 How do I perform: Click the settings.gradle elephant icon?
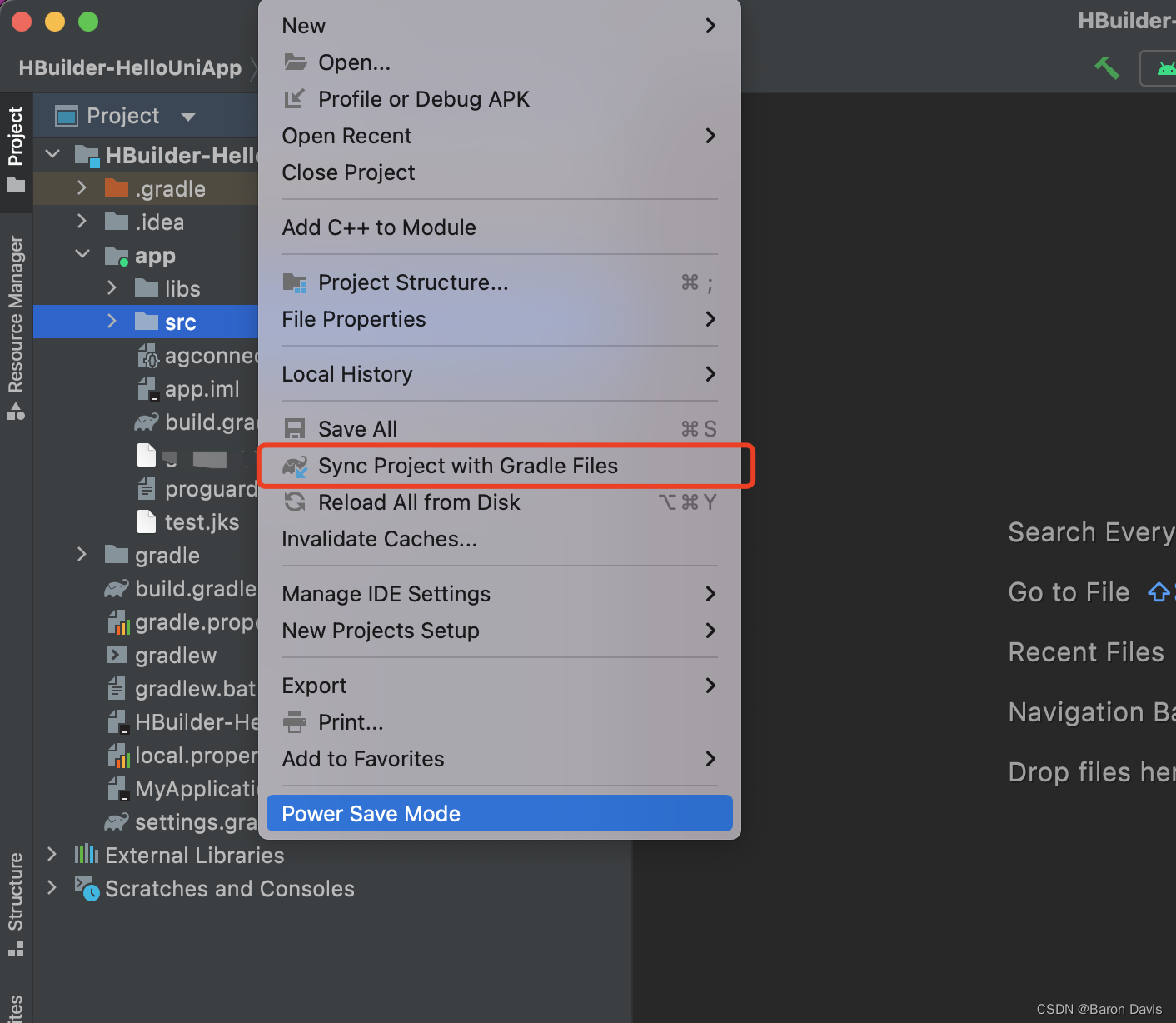tap(117, 822)
